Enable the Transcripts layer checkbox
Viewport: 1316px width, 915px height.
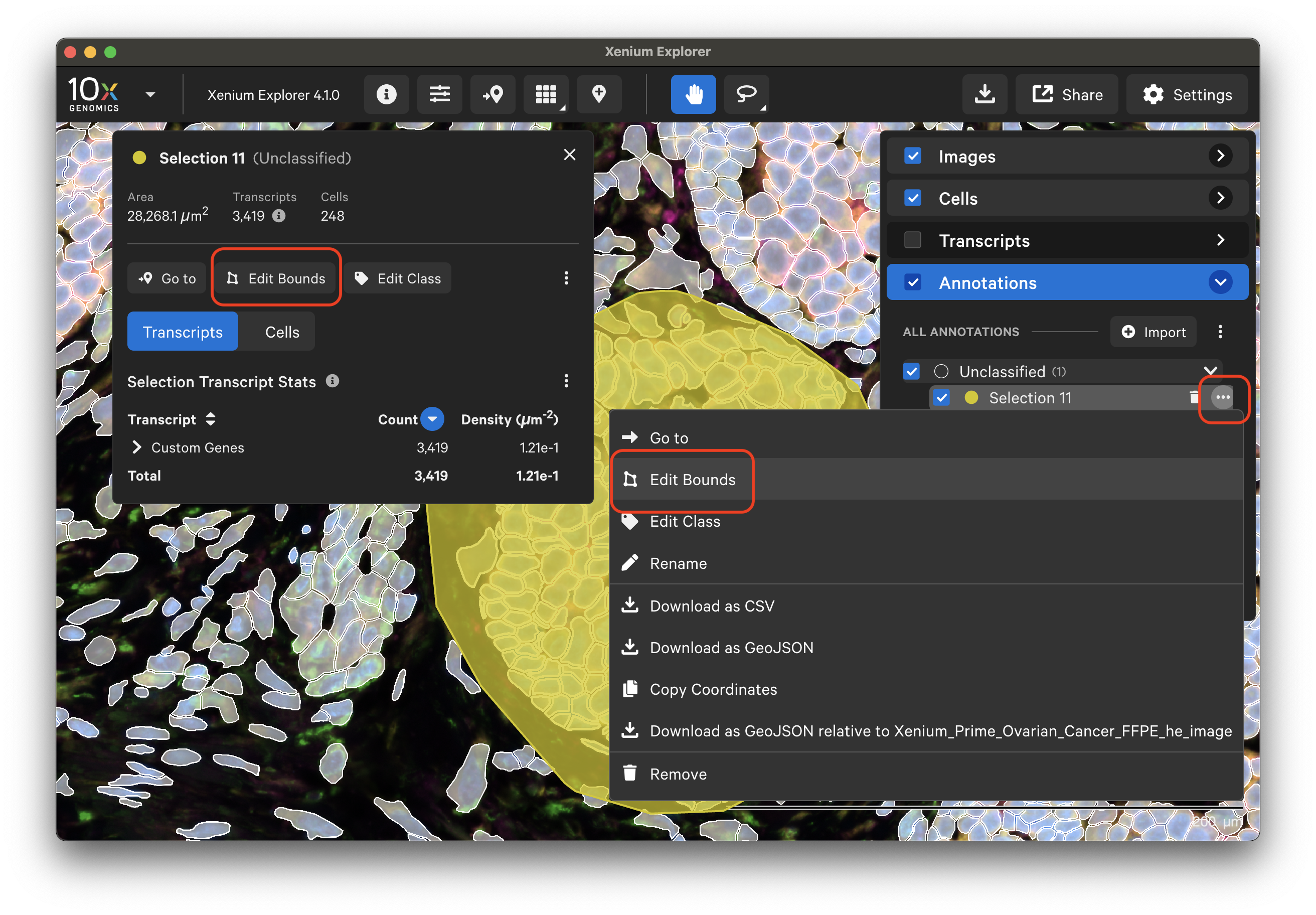pyautogui.click(x=912, y=240)
